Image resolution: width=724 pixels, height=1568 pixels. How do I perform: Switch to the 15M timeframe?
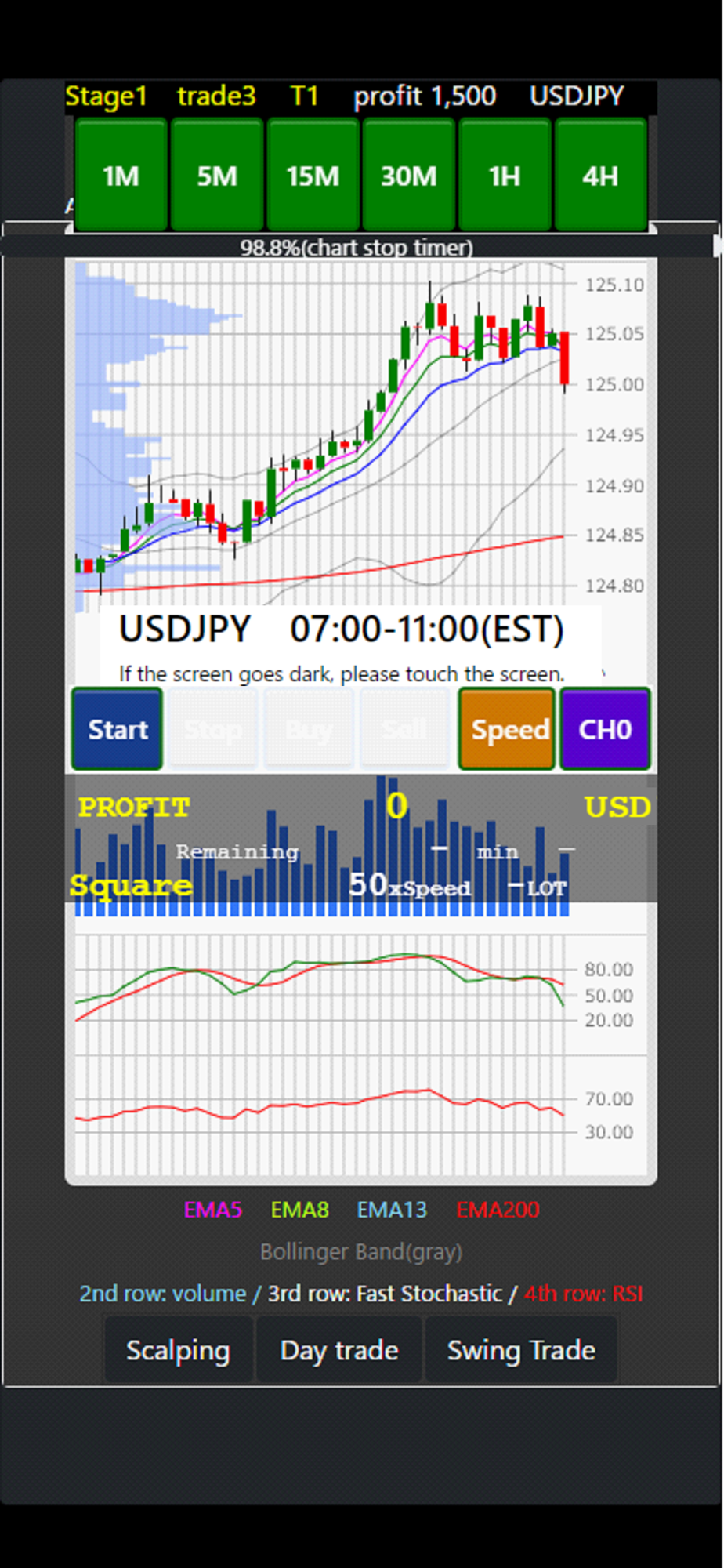pyautogui.click(x=313, y=175)
